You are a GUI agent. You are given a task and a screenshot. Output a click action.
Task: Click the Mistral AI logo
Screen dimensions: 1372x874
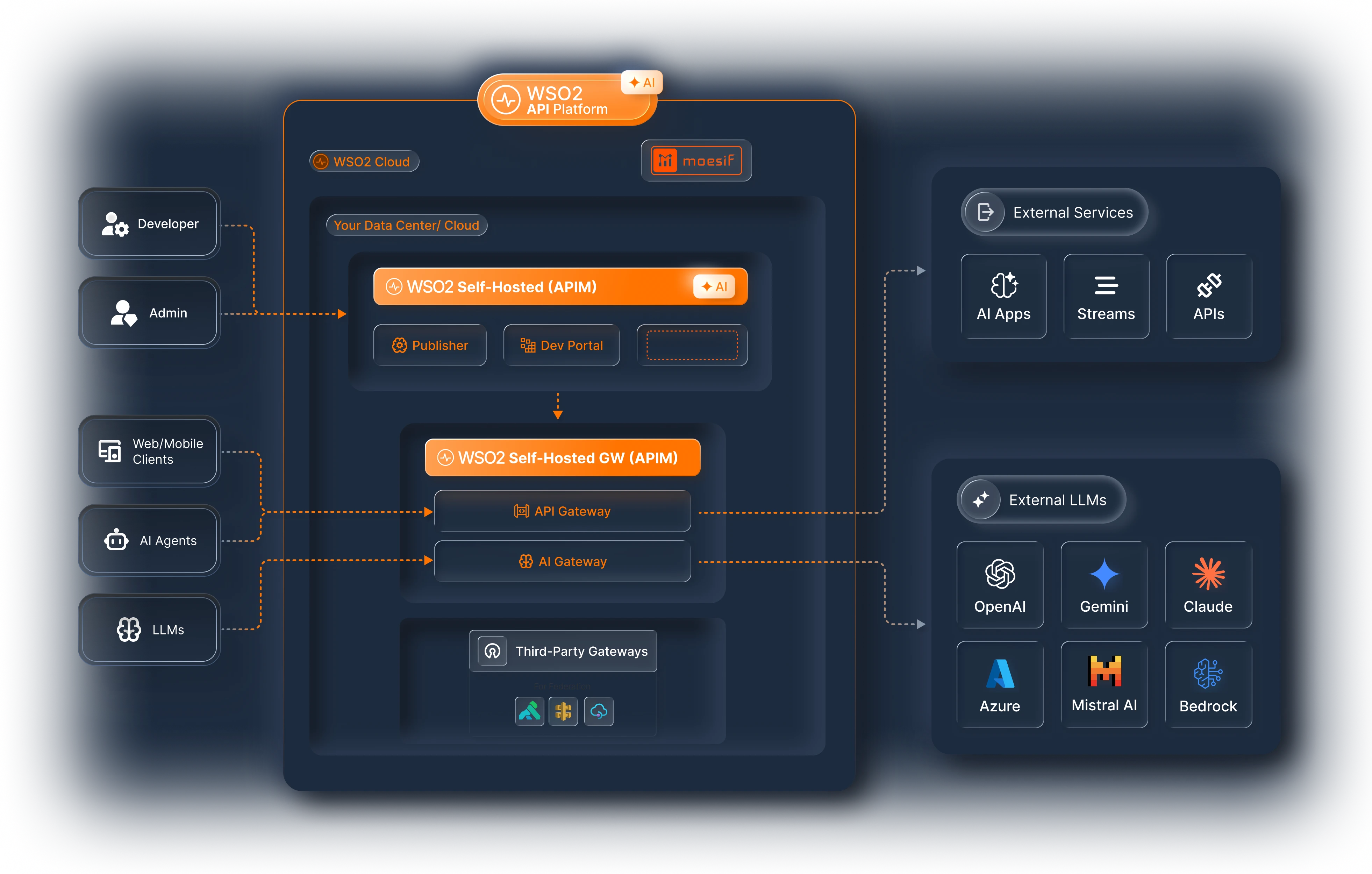pyautogui.click(x=1103, y=671)
